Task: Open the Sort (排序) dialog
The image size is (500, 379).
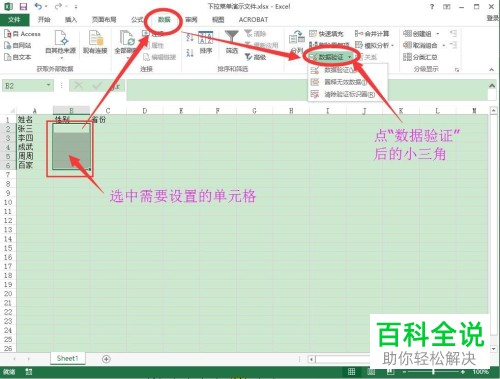Action: point(206,43)
